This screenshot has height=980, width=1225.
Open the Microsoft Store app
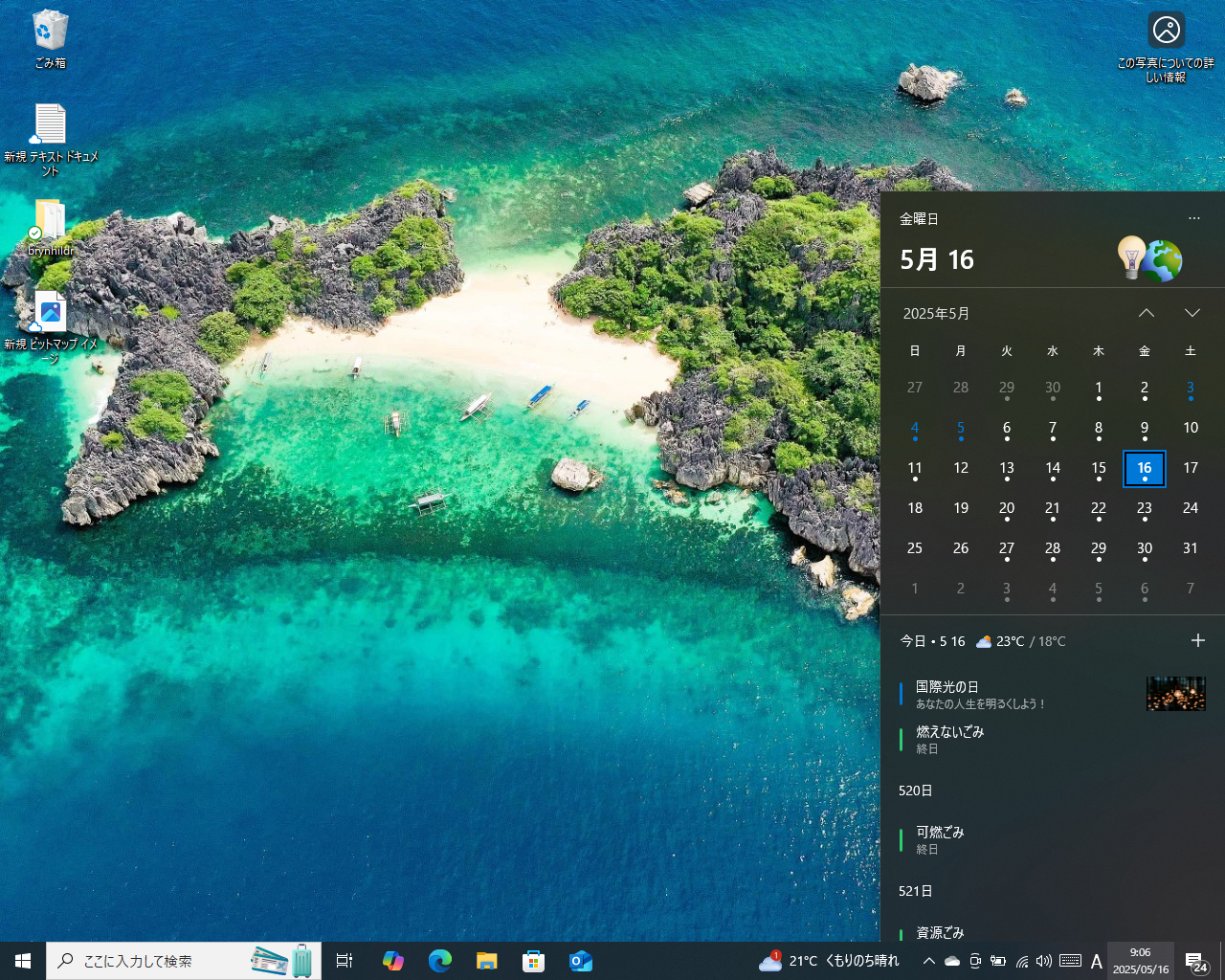[534, 960]
